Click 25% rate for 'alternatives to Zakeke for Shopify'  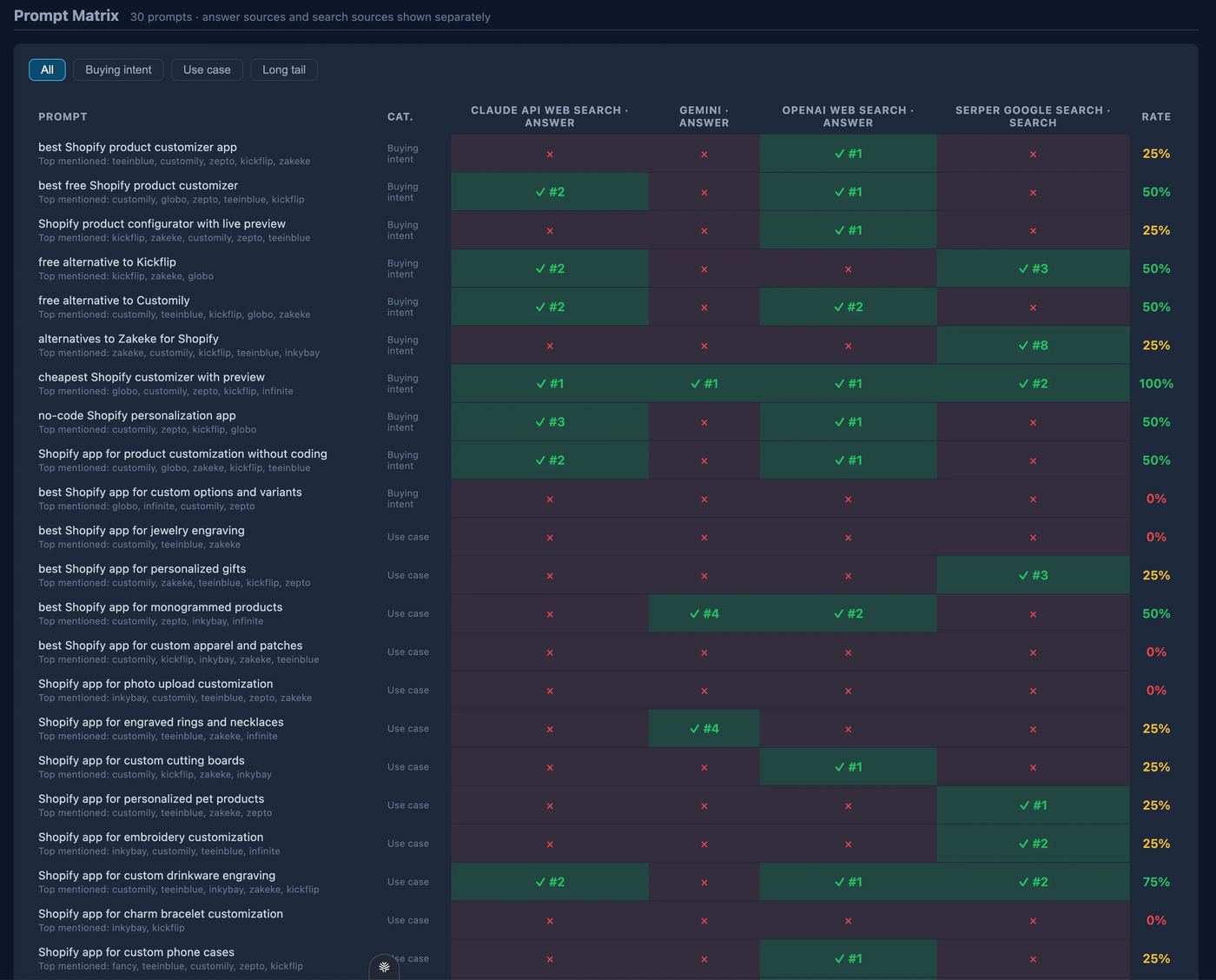tap(1156, 345)
